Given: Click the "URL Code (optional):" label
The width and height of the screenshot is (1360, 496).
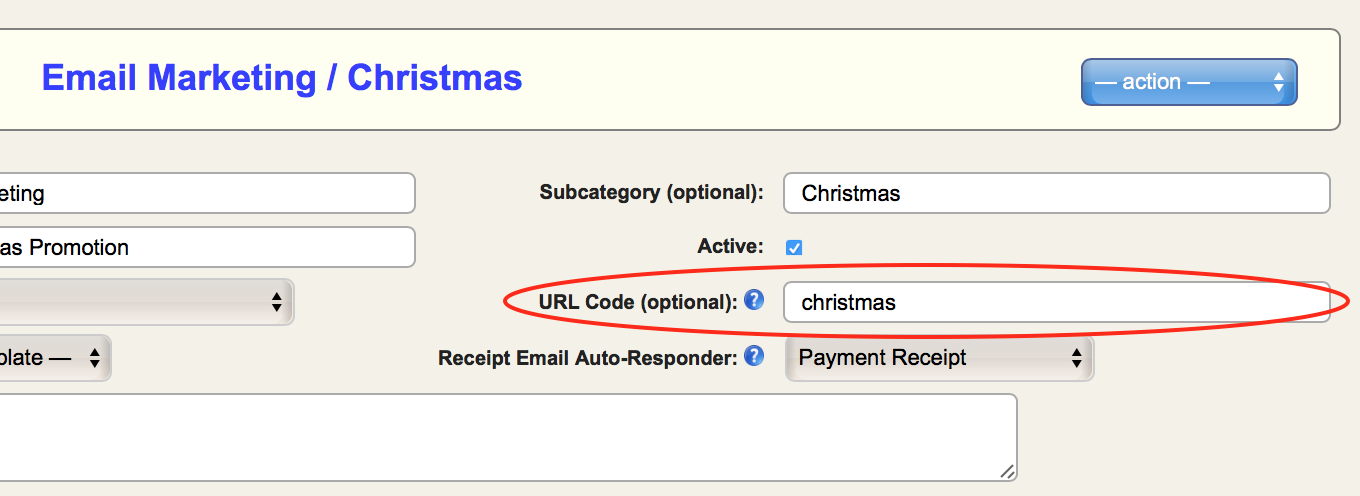Looking at the screenshot, I should coord(636,301).
